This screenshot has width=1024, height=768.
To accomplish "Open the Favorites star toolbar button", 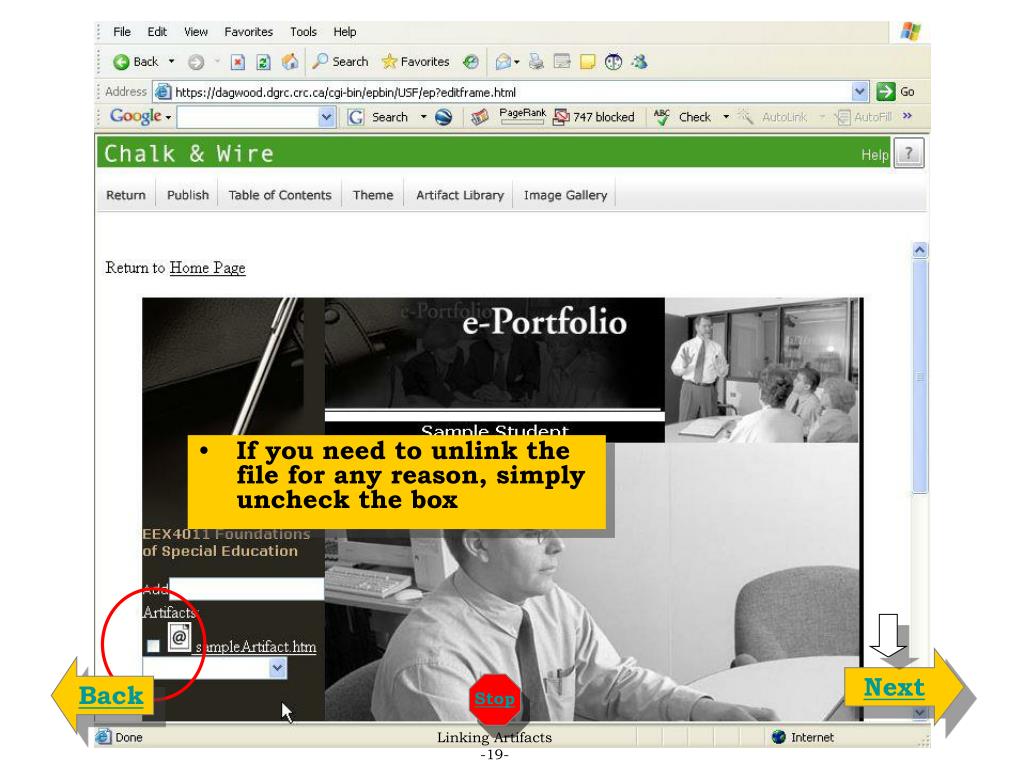I will tap(416, 61).
